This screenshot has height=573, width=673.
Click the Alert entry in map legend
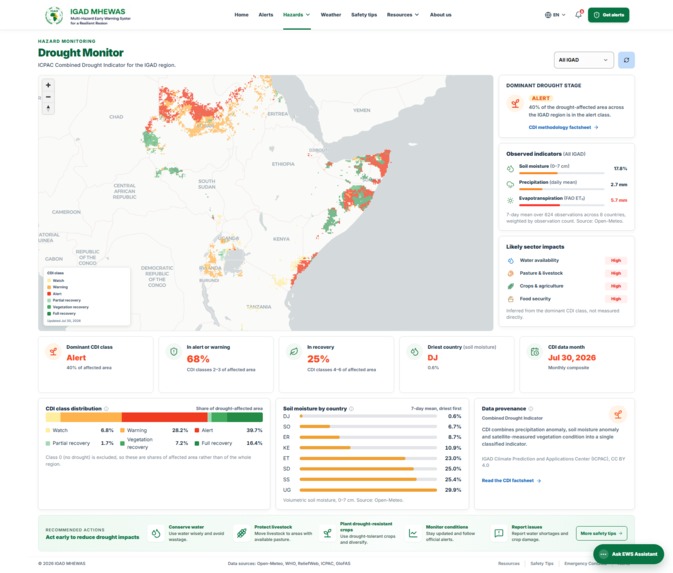click(55, 294)
